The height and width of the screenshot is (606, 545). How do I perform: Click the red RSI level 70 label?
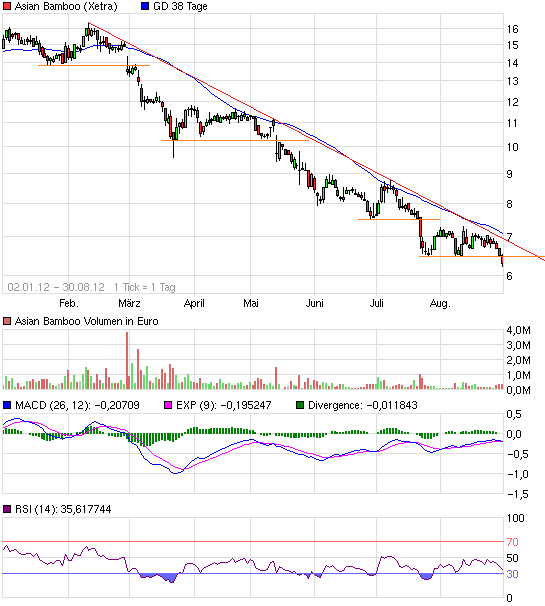512,542
